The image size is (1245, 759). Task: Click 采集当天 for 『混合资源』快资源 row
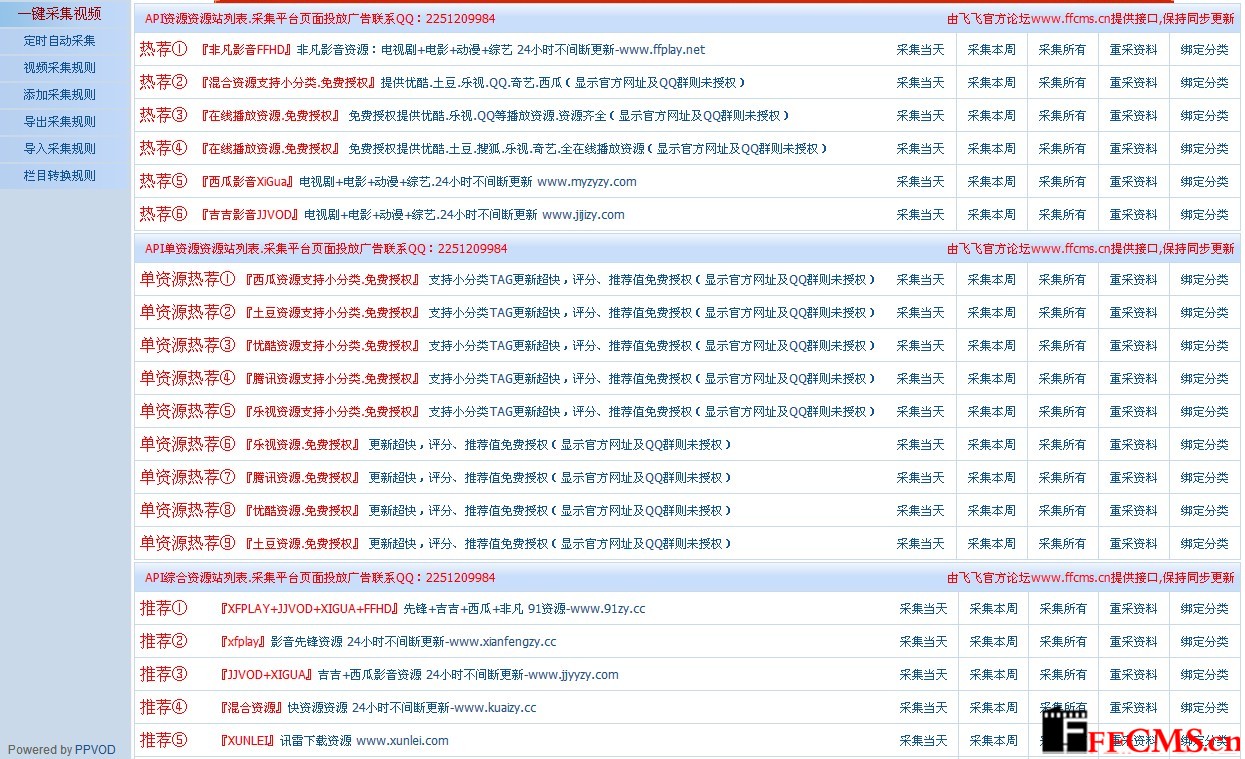point(923,708)
